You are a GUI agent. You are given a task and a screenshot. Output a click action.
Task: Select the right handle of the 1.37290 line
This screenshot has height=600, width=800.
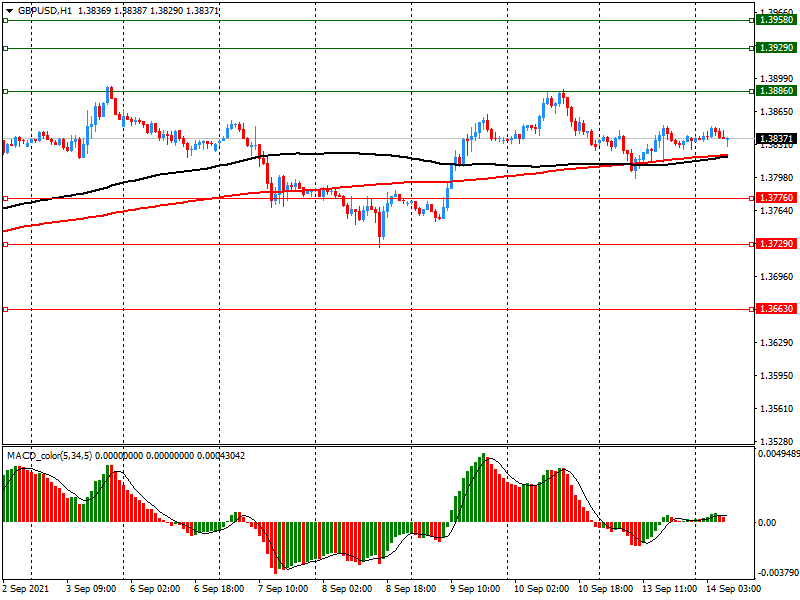752,245
